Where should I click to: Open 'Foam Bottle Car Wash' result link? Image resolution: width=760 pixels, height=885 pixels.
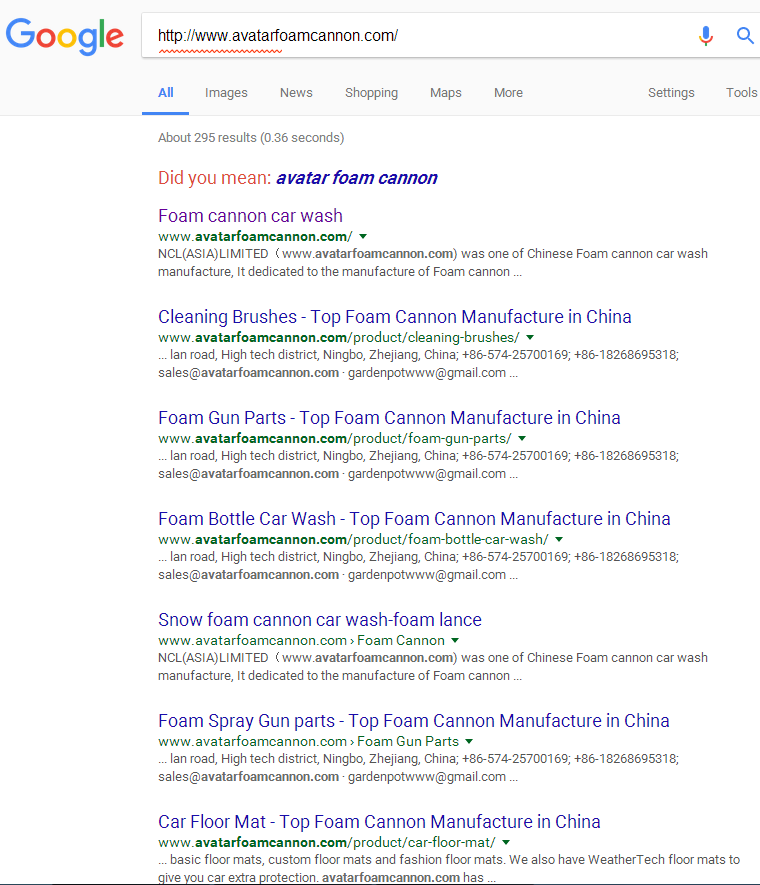414,519
